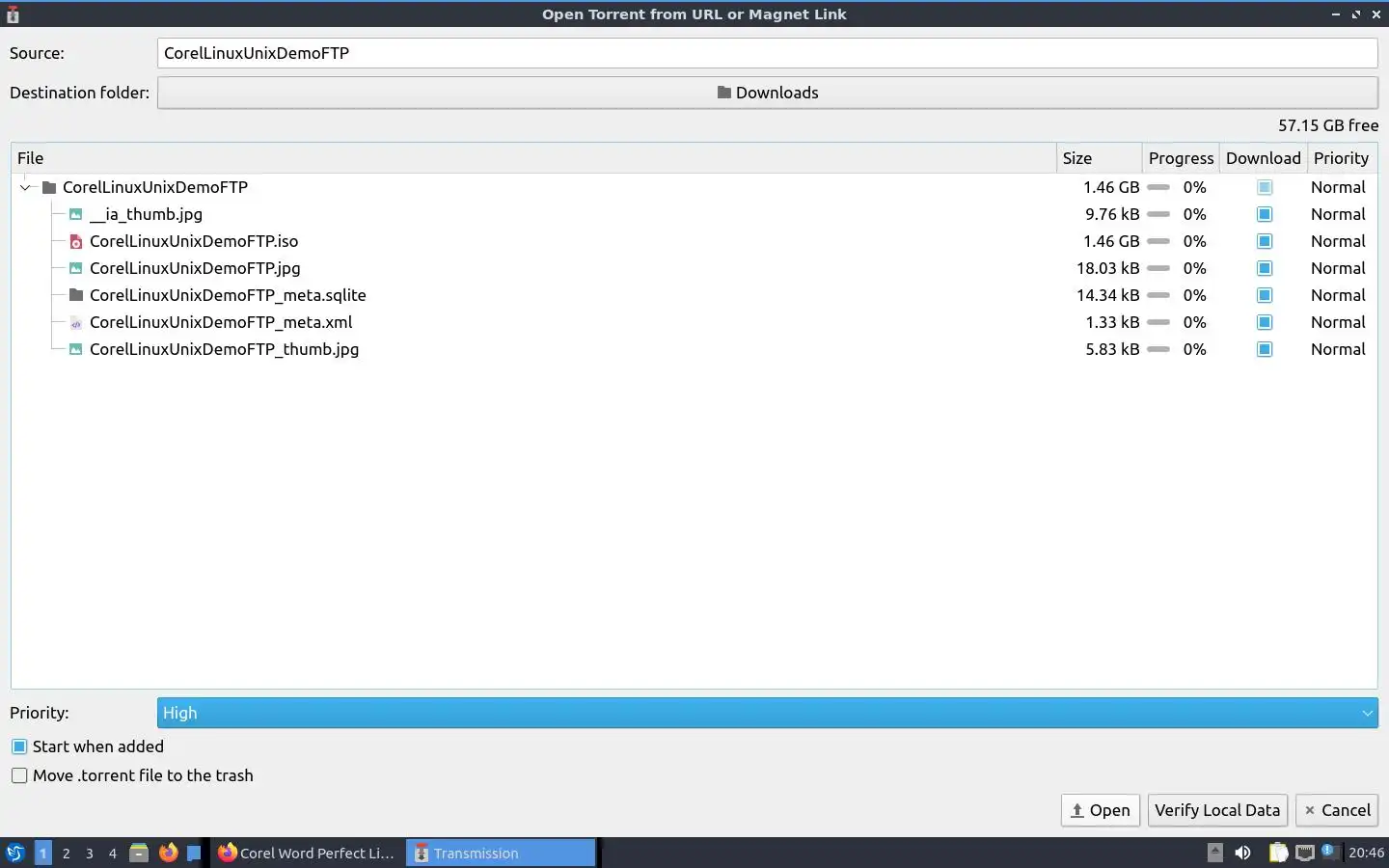1389x868 pixels.
Task: Open the Lubuntu start menu icon
Action: (15, 853)
